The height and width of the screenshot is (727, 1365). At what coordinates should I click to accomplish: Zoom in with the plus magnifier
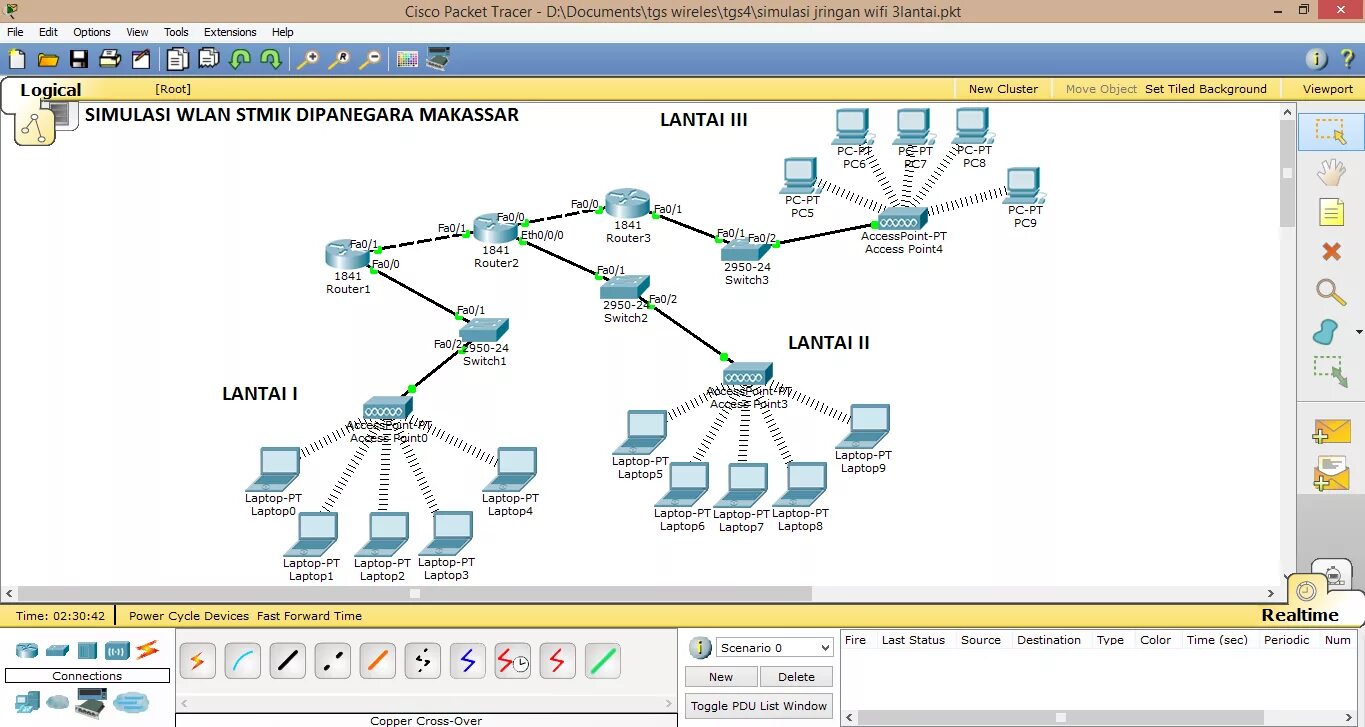coord(307,60)
